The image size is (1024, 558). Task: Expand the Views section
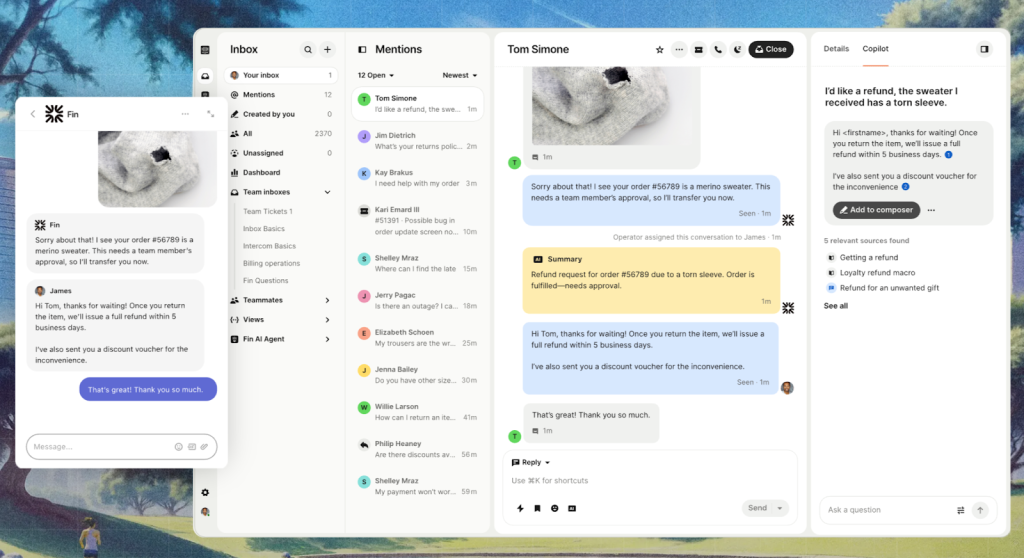(x=327, y=320)
